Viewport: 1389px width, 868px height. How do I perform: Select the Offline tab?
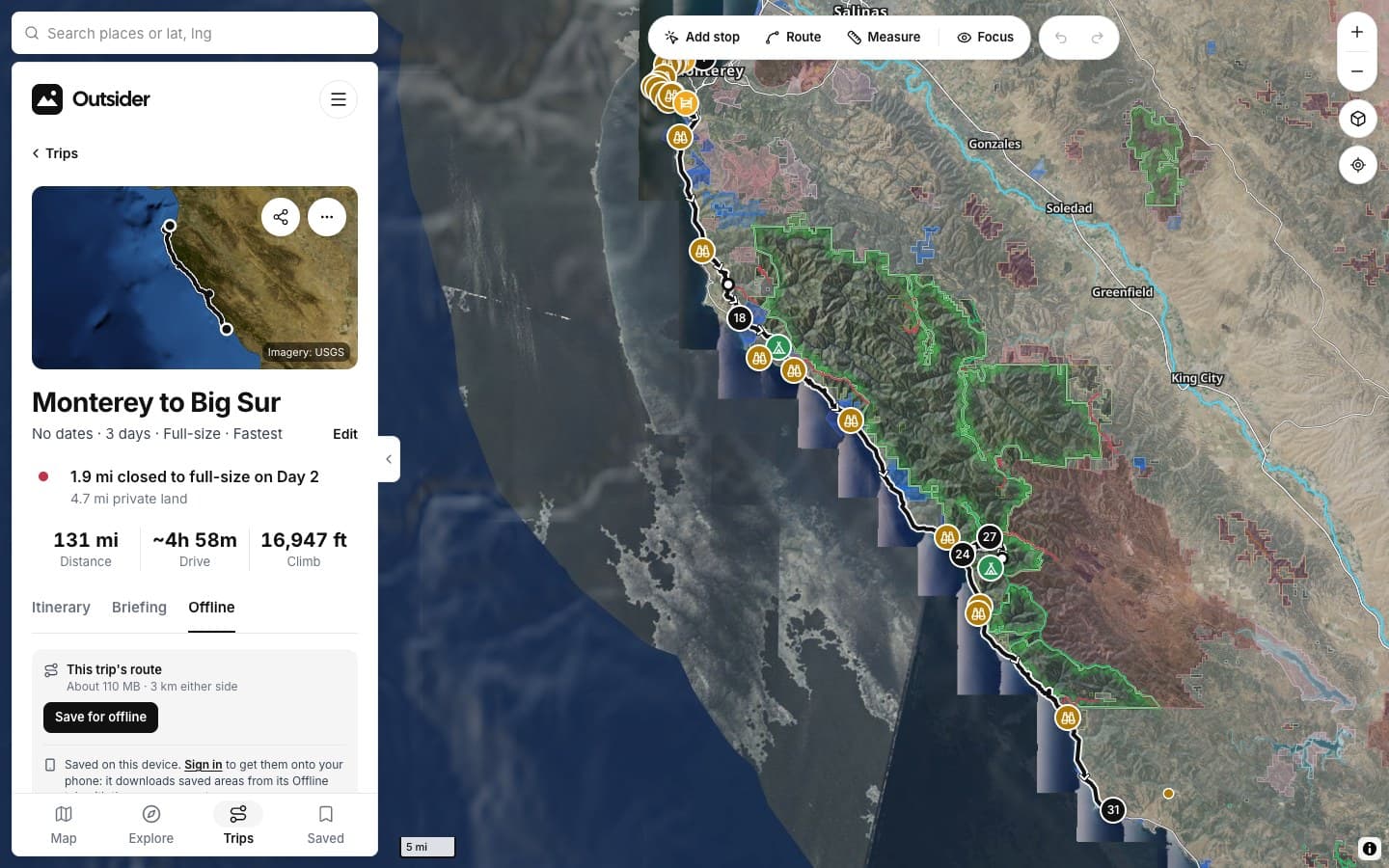[211, 608]
